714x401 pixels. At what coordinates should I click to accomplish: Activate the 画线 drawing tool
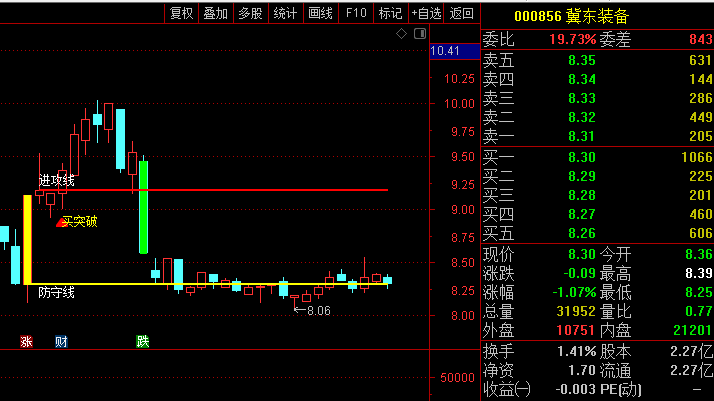point(321,13)
